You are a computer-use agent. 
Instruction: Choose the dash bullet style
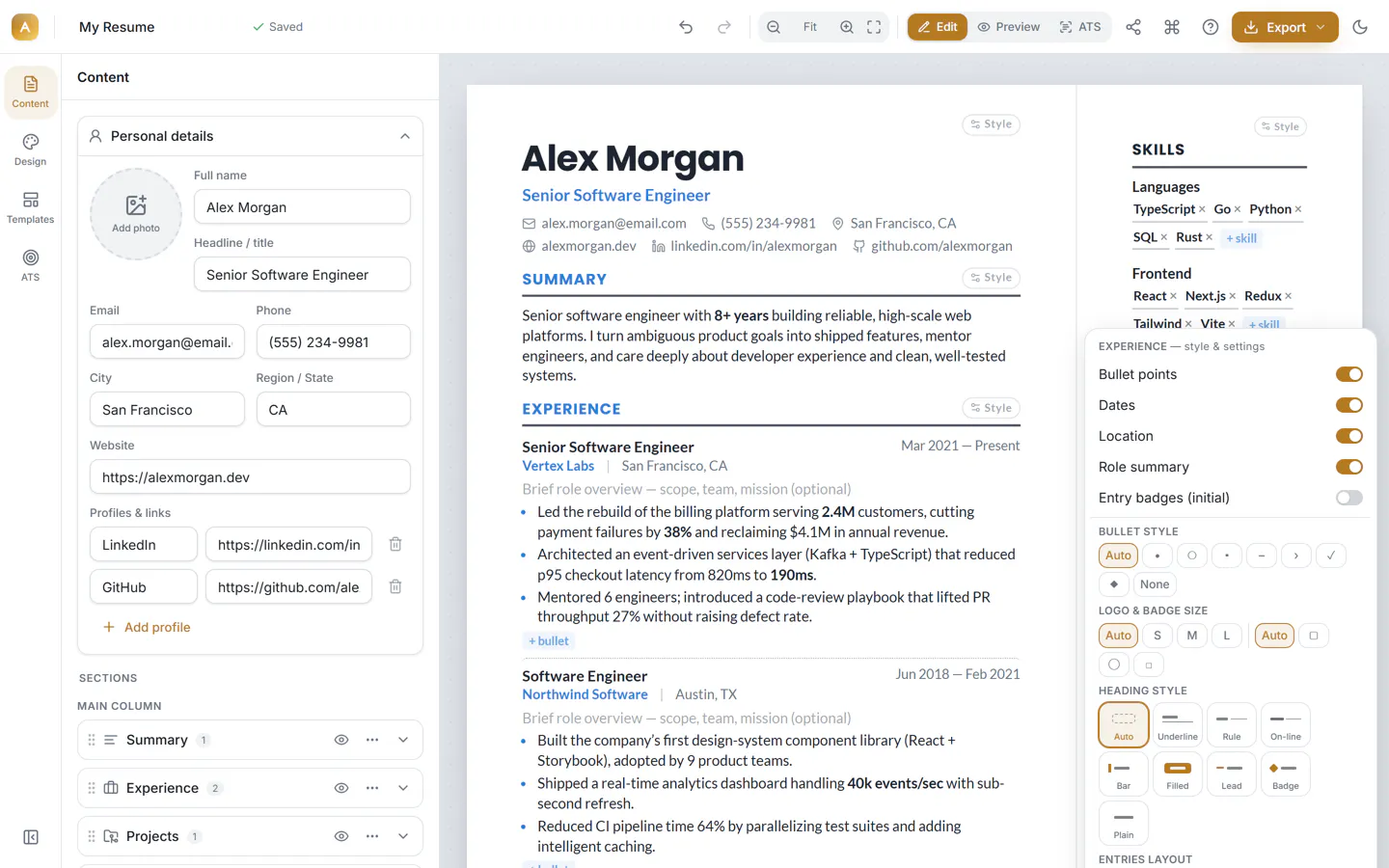pyautogui.click(x=1261, y=556)
